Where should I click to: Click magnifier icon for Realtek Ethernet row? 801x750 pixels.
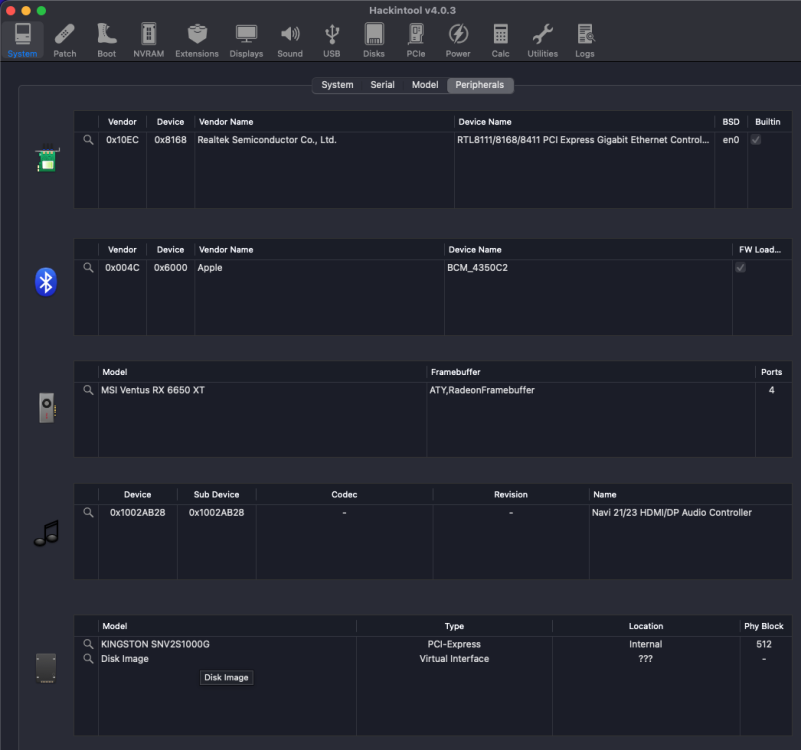pos(88,139)
